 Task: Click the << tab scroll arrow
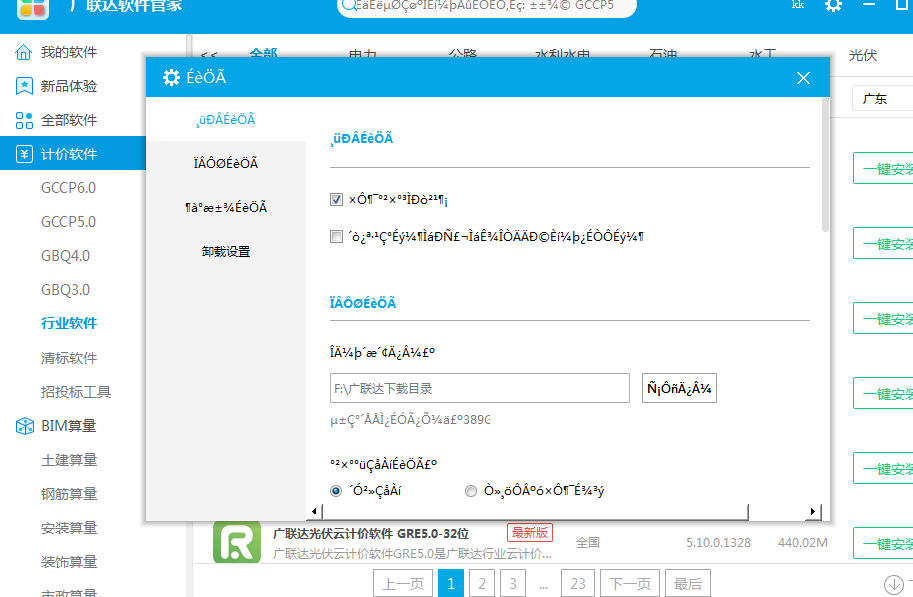[209, 56]
